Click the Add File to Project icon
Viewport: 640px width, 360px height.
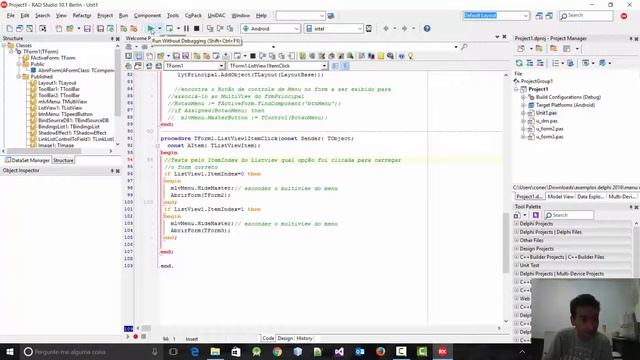click(124, 29)
